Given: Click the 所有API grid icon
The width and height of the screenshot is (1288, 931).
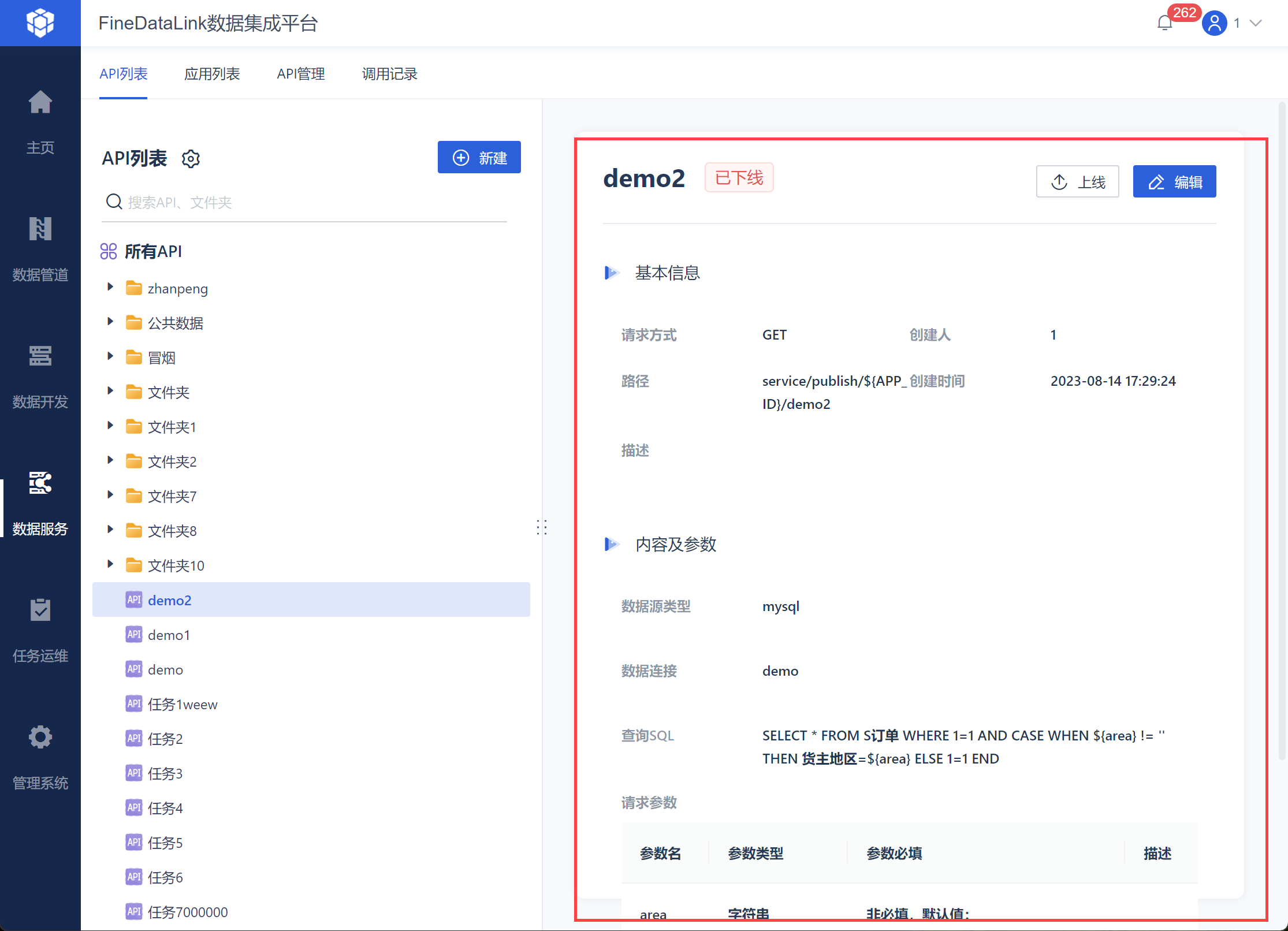Looking at the screenshot, I should coord(109,251).
